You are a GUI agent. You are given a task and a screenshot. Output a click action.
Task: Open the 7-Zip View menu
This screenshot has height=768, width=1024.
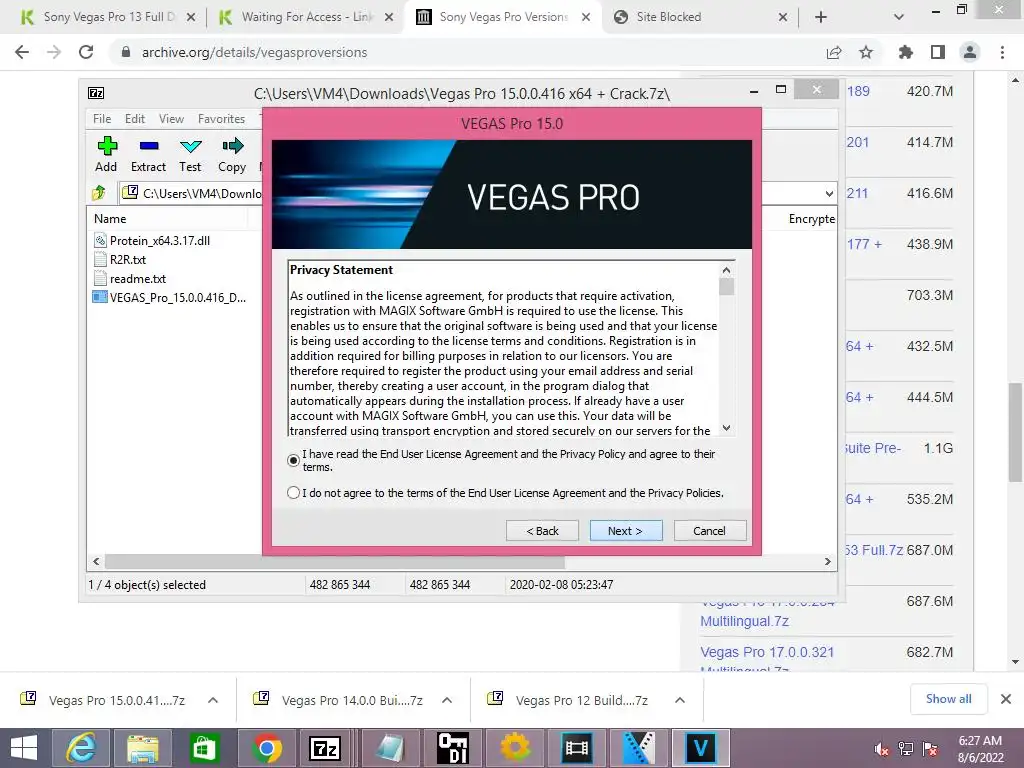(x=171, y=119)
